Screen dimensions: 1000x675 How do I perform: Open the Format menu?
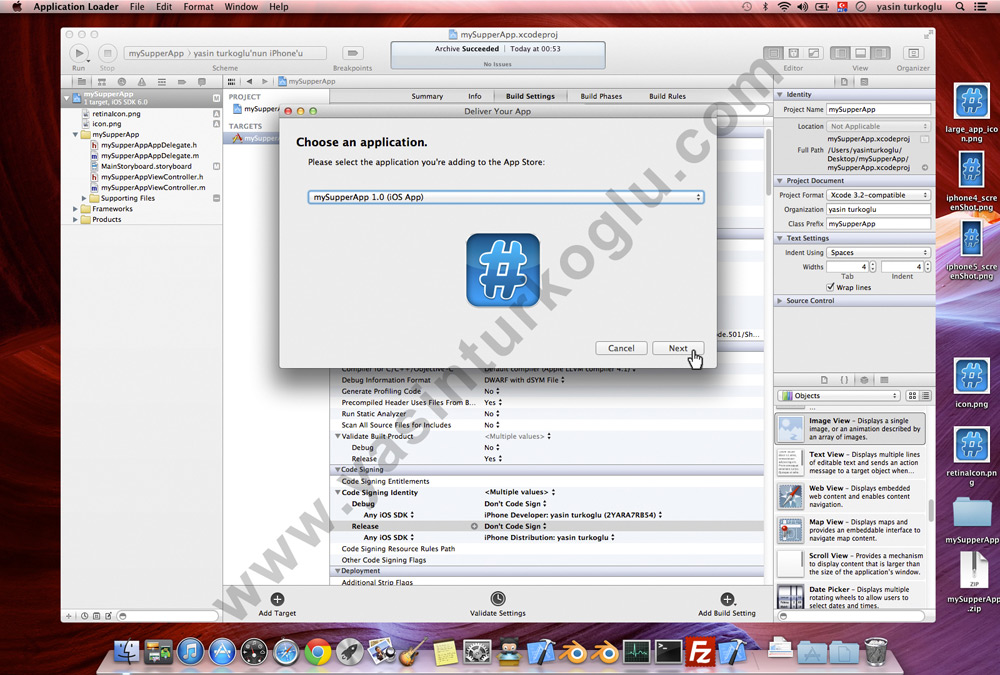click(198, 6)
